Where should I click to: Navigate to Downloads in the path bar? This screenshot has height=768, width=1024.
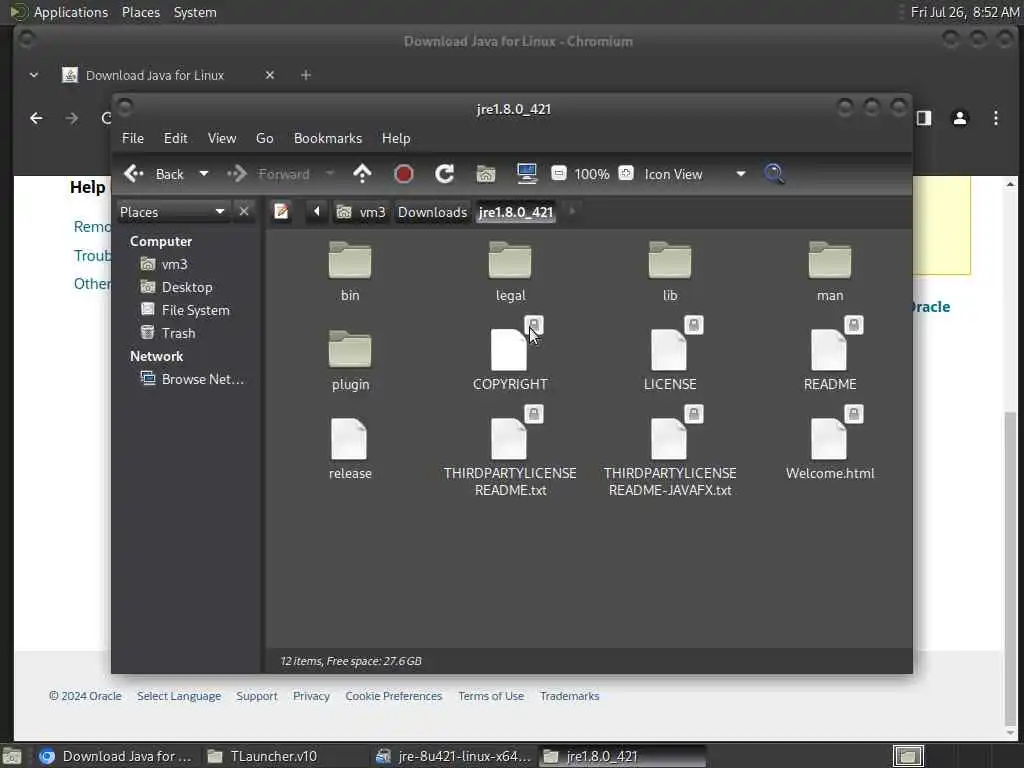[x=432, y=212]
